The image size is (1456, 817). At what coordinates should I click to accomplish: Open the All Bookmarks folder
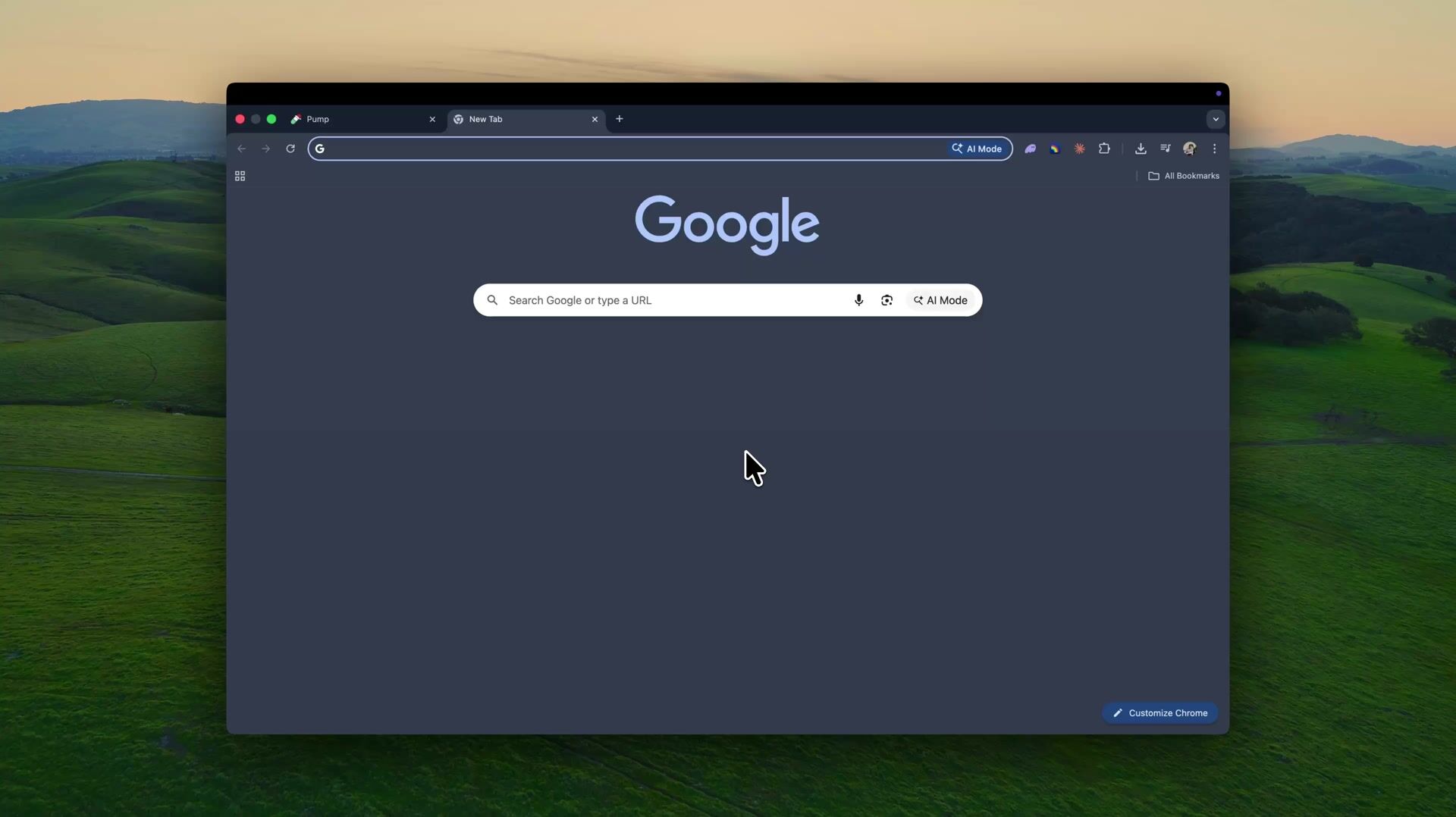pyautogui.click(x=1184, y=176)
